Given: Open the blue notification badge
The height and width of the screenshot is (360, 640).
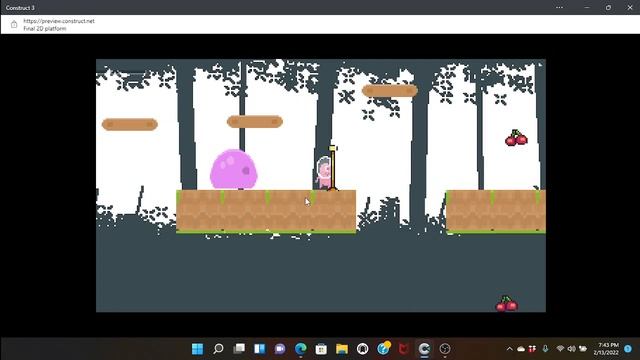Looking at the screenshot, I should (628, 349).
